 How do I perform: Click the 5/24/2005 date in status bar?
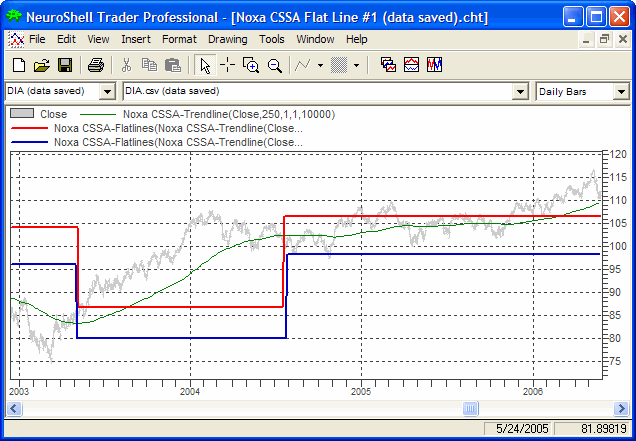point(522,428)
